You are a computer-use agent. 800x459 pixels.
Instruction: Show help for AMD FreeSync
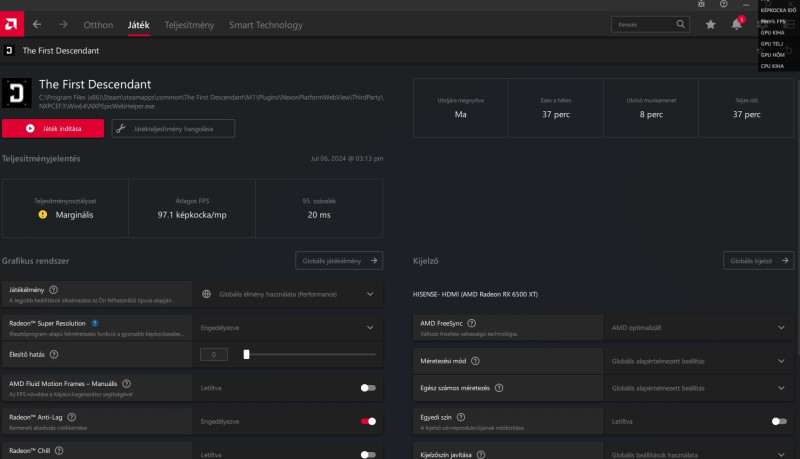(x=471, y=323)
